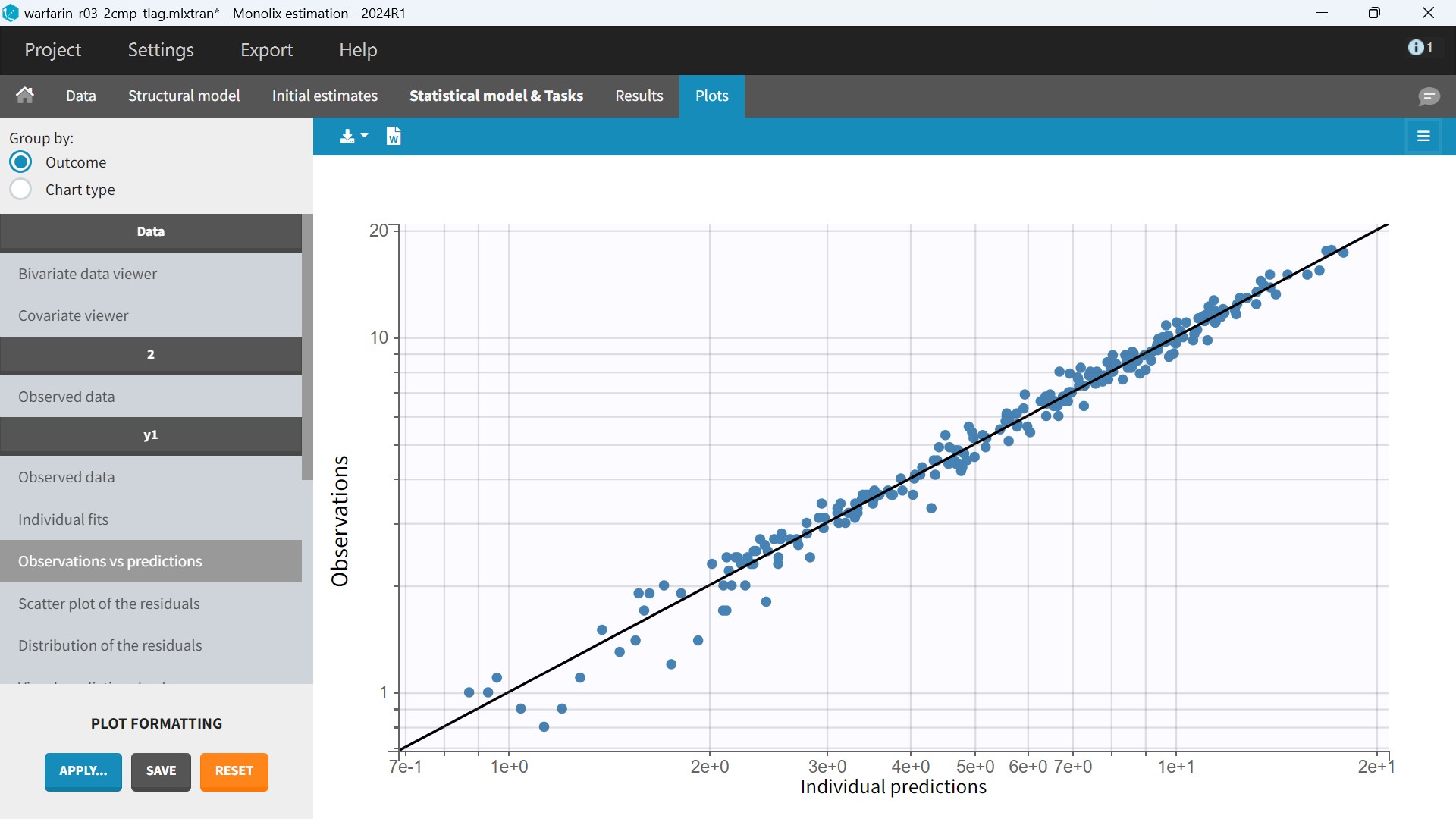
Task: Select the Outcome radio button
Action: point(21,162)
